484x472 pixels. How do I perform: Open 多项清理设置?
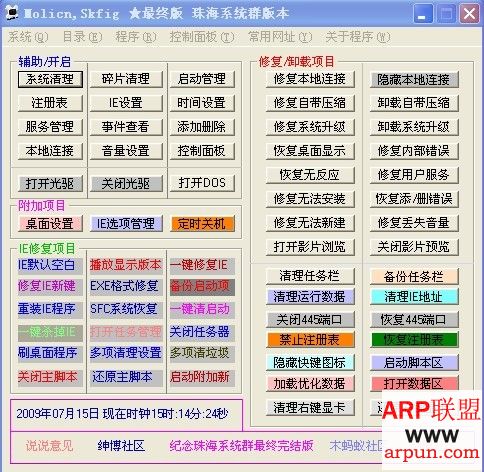coord(126,353)
